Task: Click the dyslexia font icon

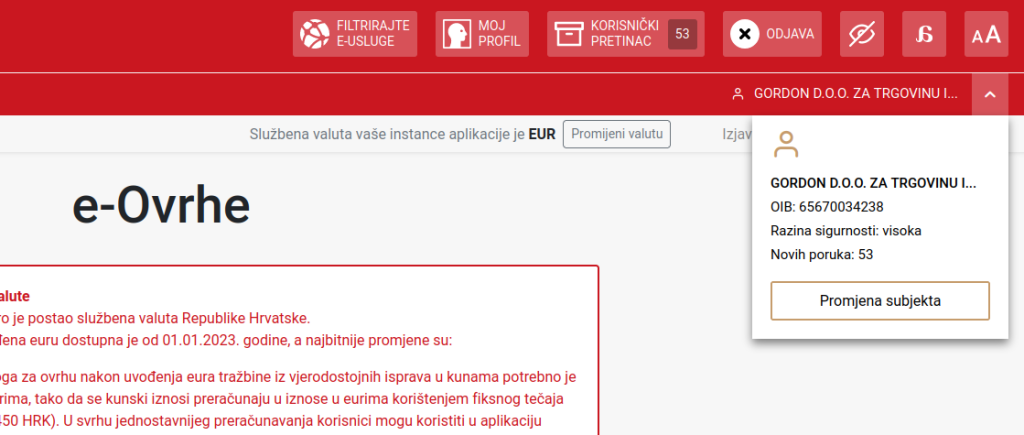Action: (x=923, y=34)
